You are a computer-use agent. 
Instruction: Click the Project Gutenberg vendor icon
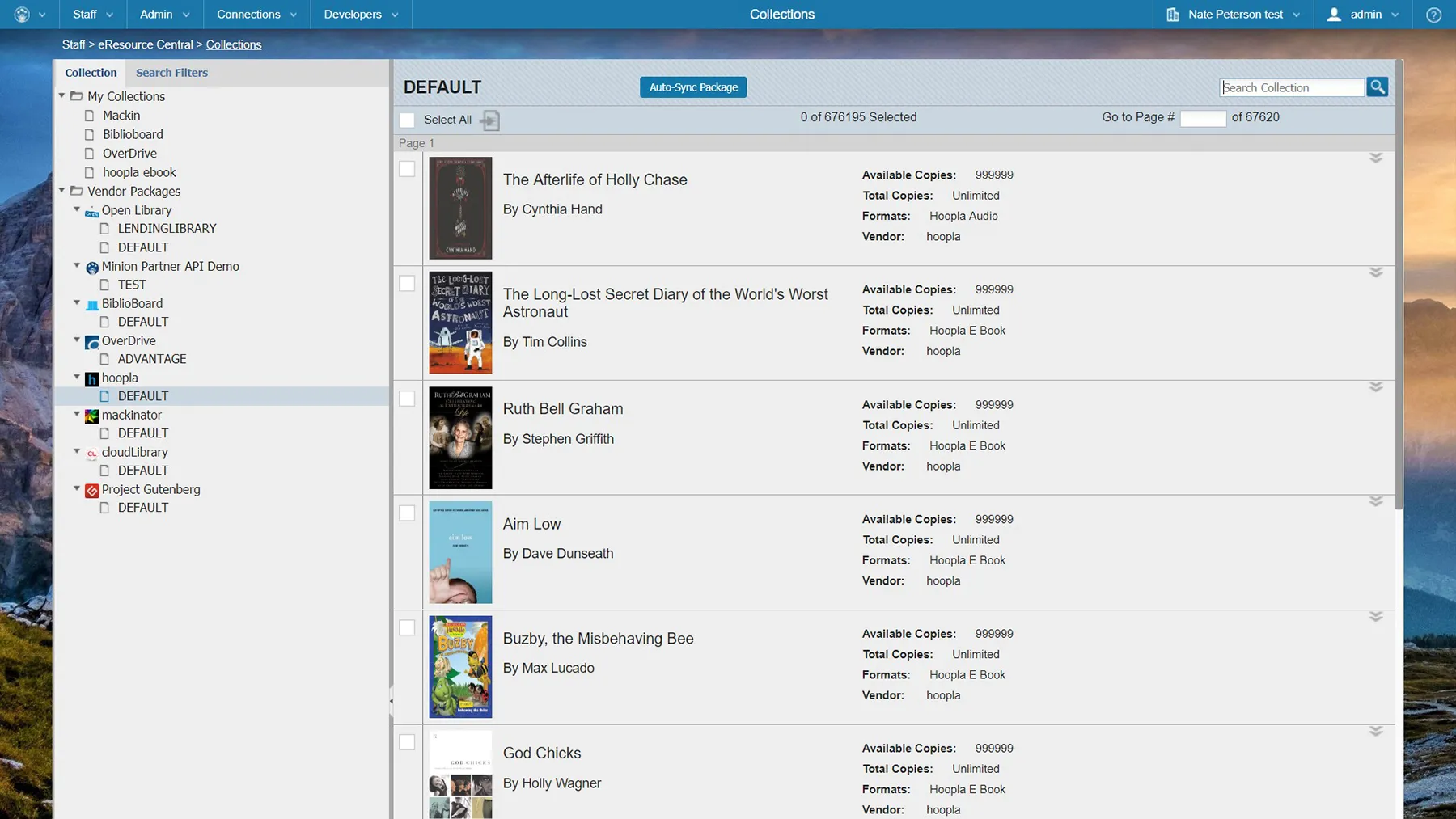[x=92, y=490]
